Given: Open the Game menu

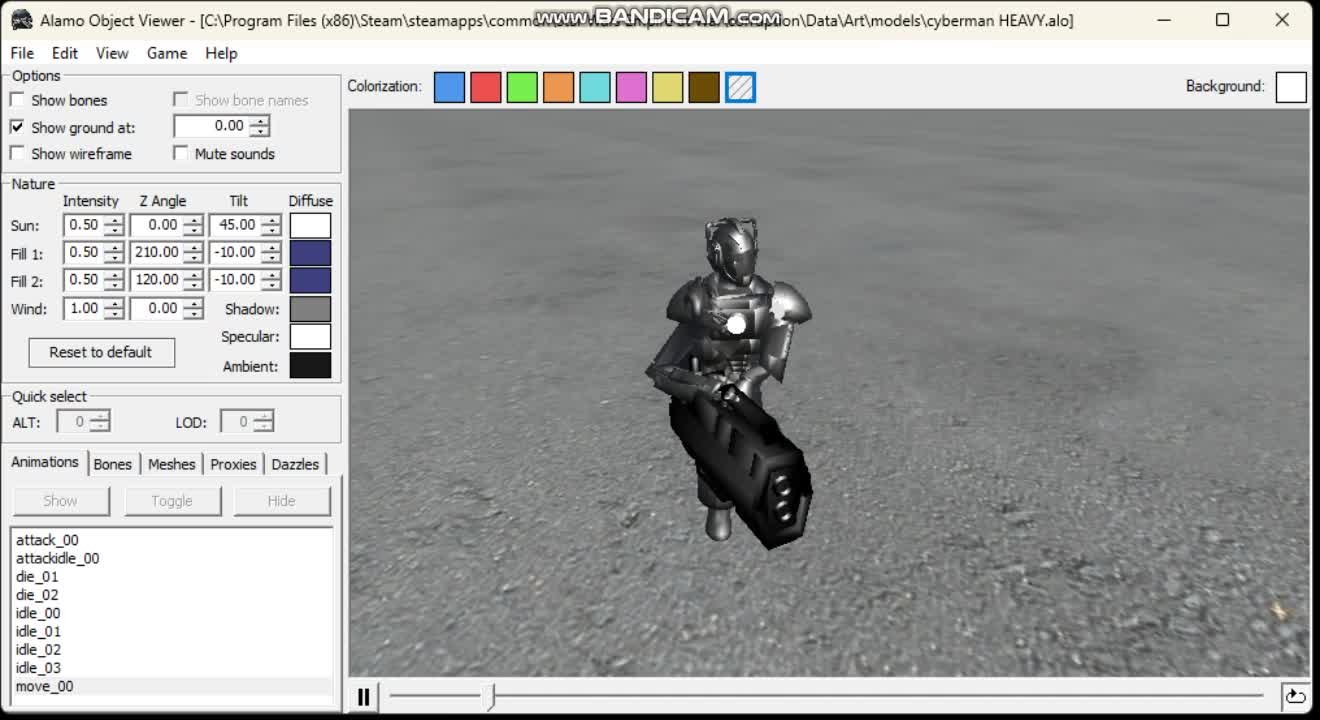Looking at the screenshot, I should coord(166,53).
